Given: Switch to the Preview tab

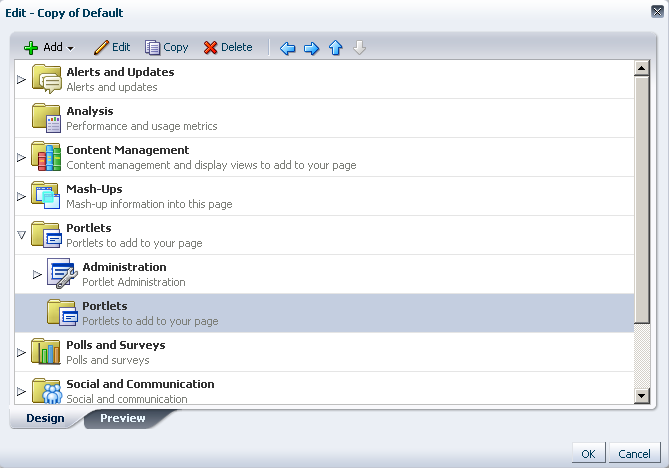Looking at the screenshot, I should click(123, 419).
